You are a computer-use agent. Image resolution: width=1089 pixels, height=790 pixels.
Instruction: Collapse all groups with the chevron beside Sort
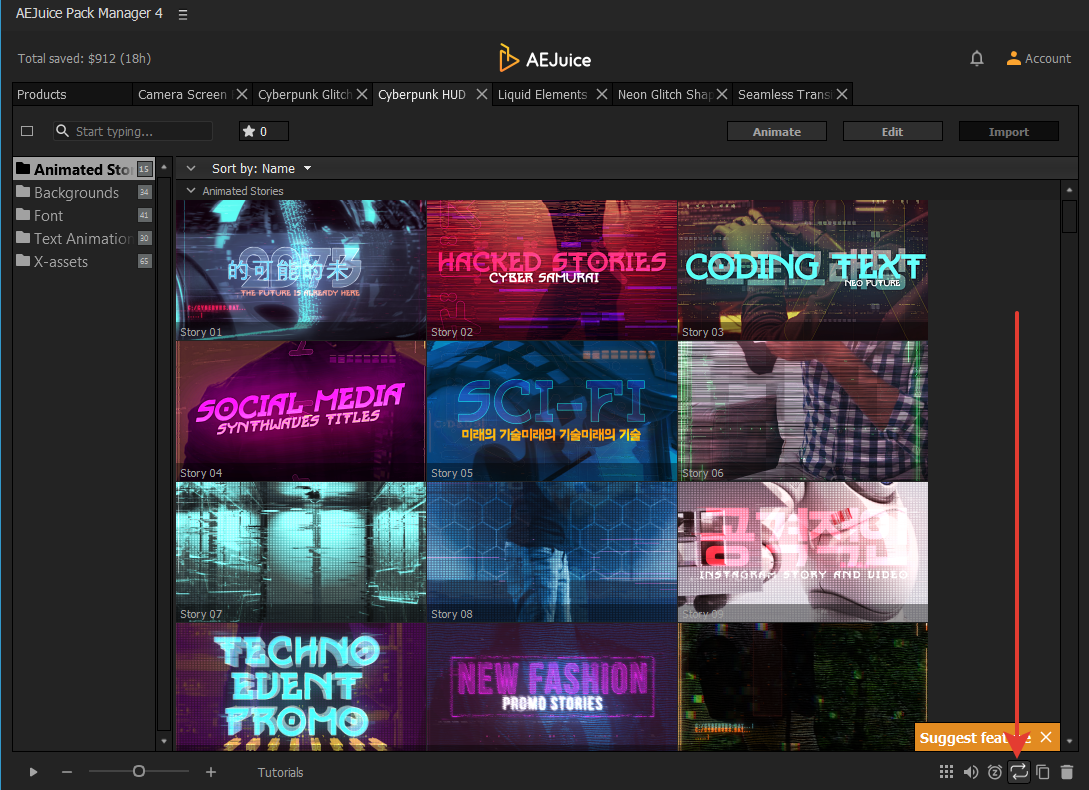190,169
